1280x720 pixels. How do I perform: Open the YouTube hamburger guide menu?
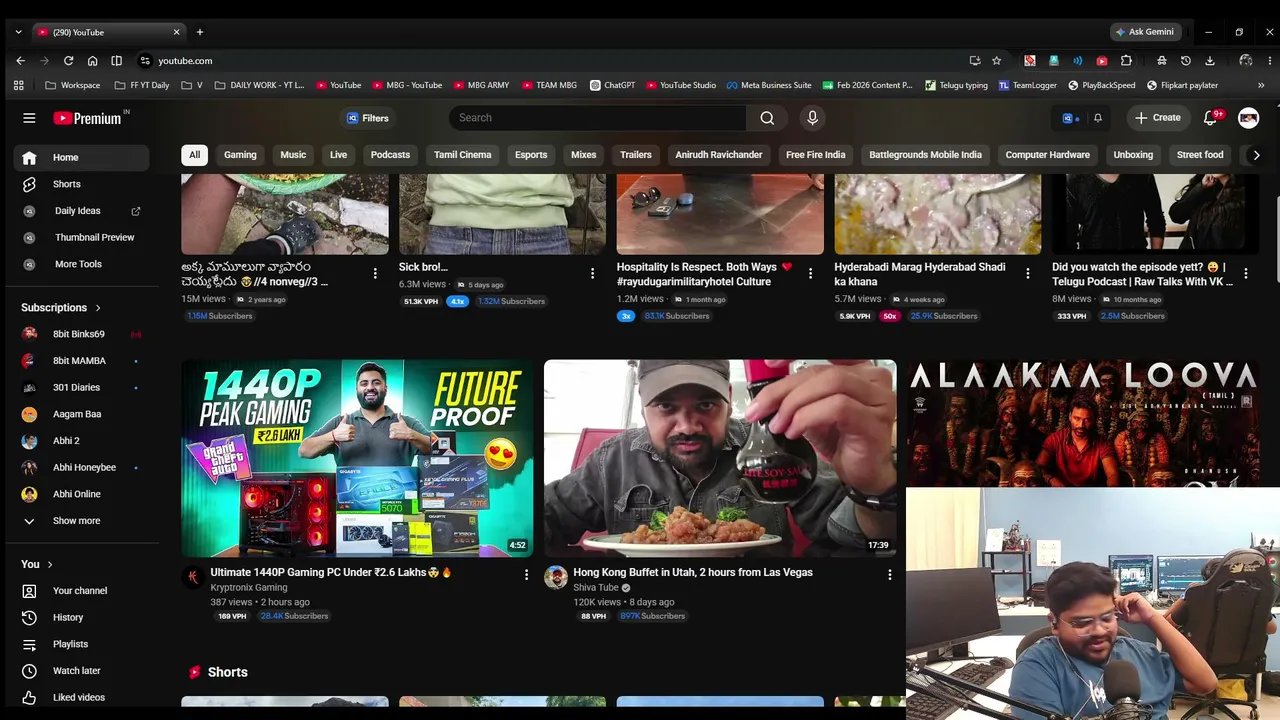pos(29,118)
